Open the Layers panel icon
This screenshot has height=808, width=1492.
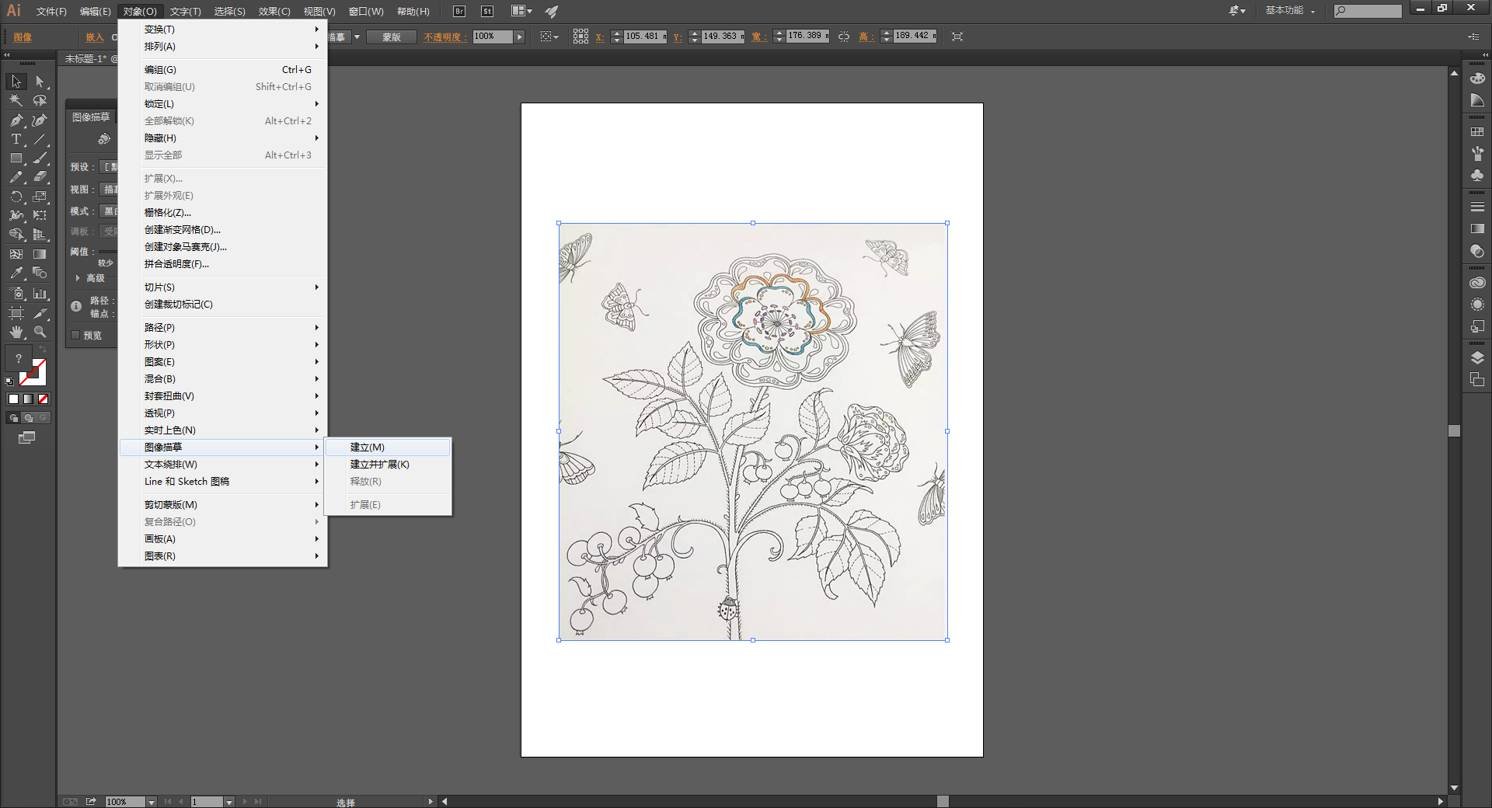[x=1477, y=358]
